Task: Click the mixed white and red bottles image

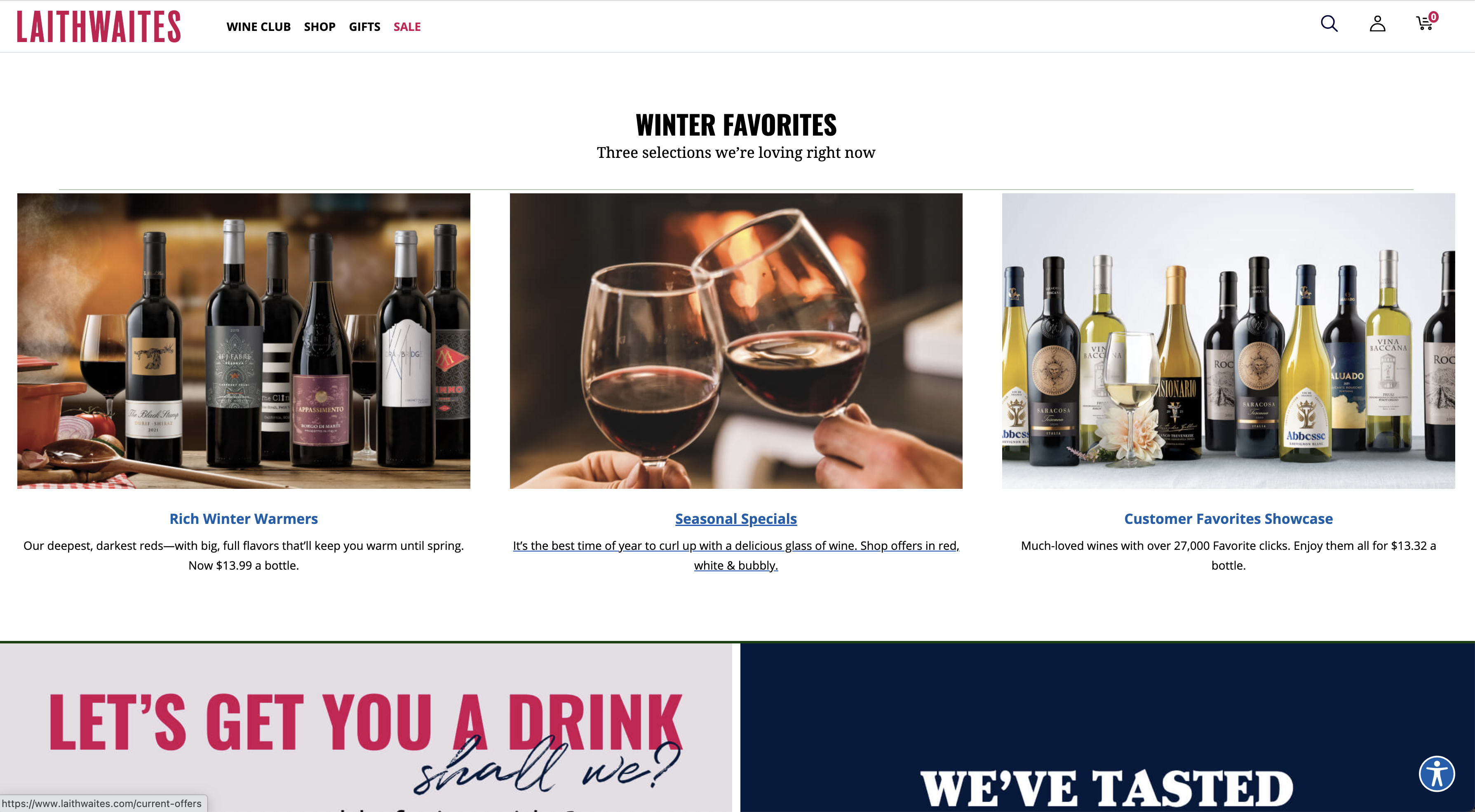Action: pos(1228,341)
